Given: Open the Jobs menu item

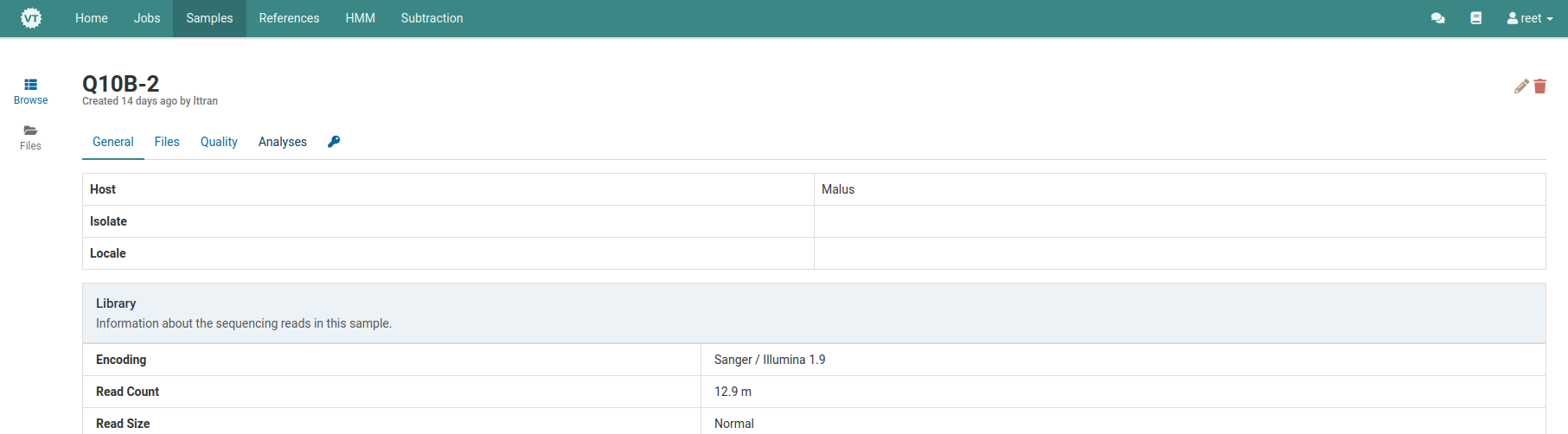Looking at the screenshot, I should tap(147, 18).
